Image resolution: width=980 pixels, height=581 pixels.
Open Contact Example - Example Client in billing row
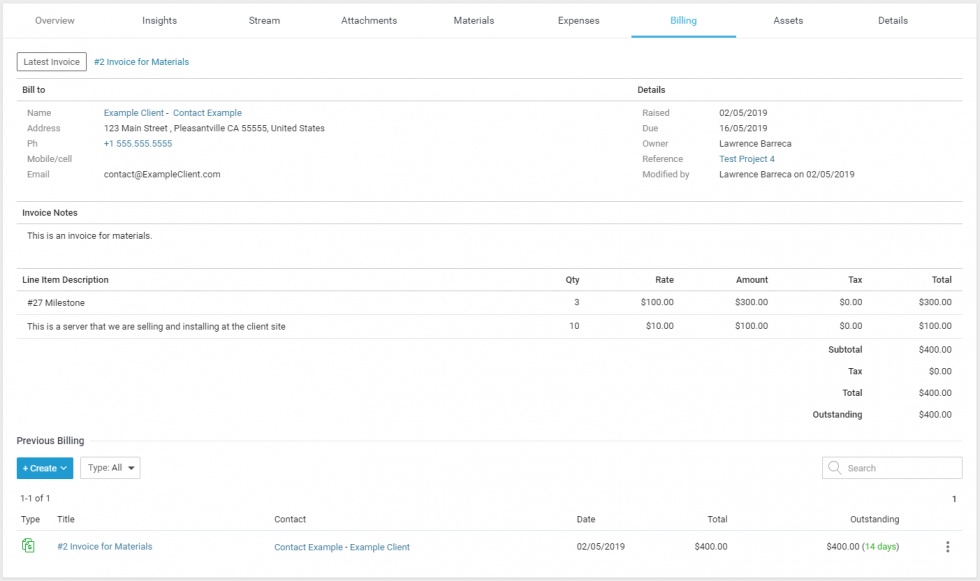342,547
